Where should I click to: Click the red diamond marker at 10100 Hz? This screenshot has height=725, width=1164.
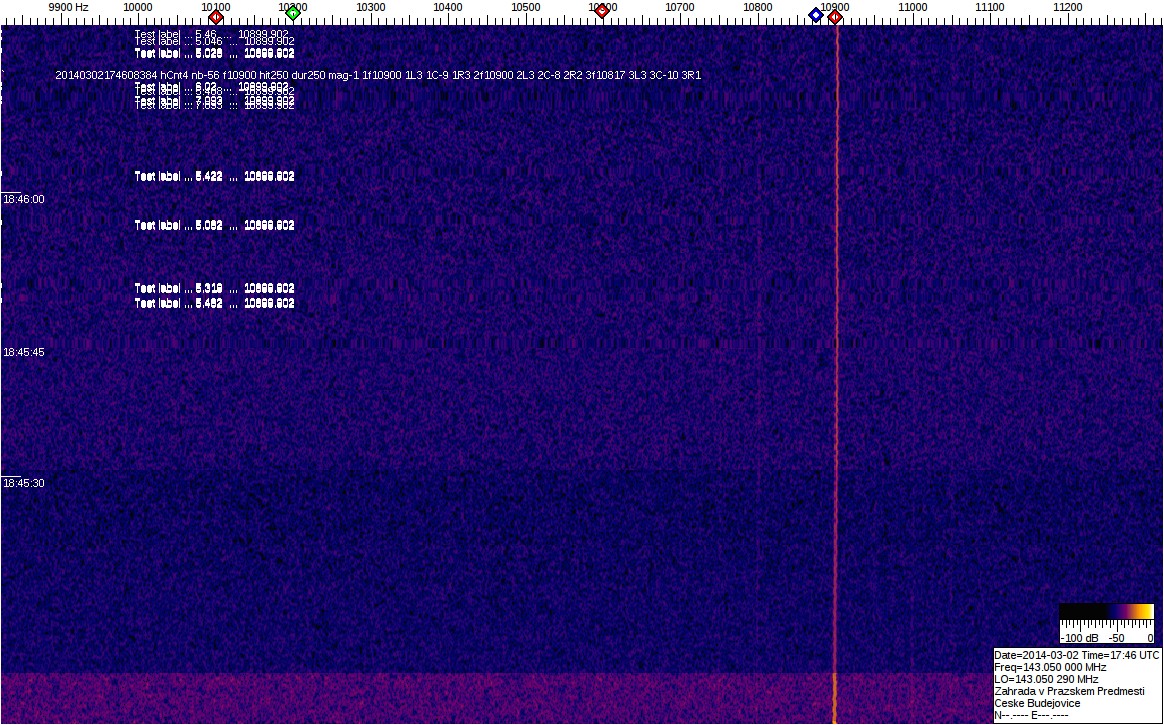click(x=215, y=16)
